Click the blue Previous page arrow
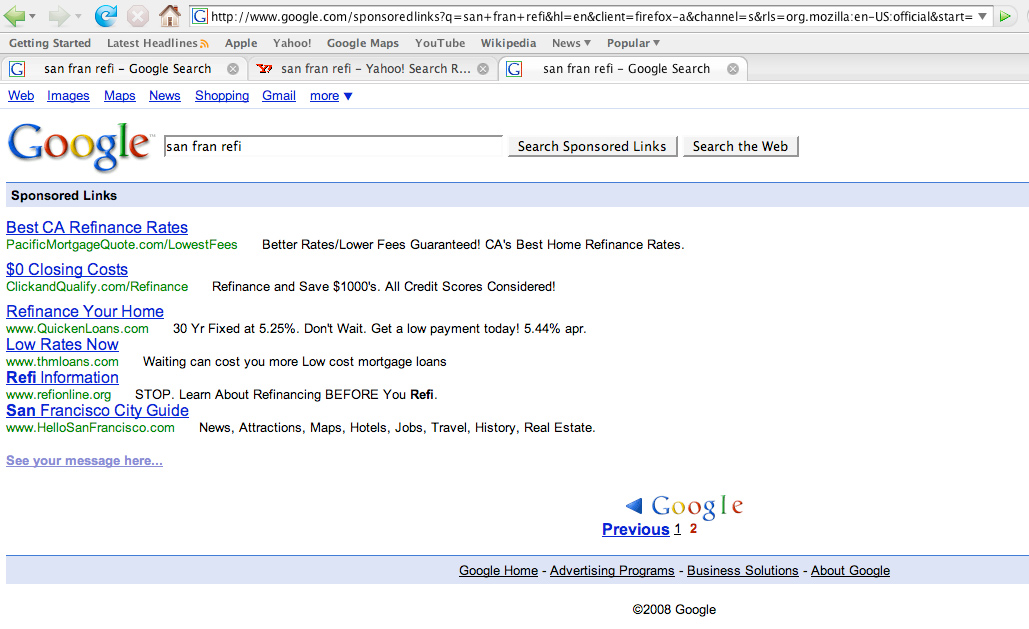The width and height of the screenshot is (1029, 629). click(x=634, y=505)
